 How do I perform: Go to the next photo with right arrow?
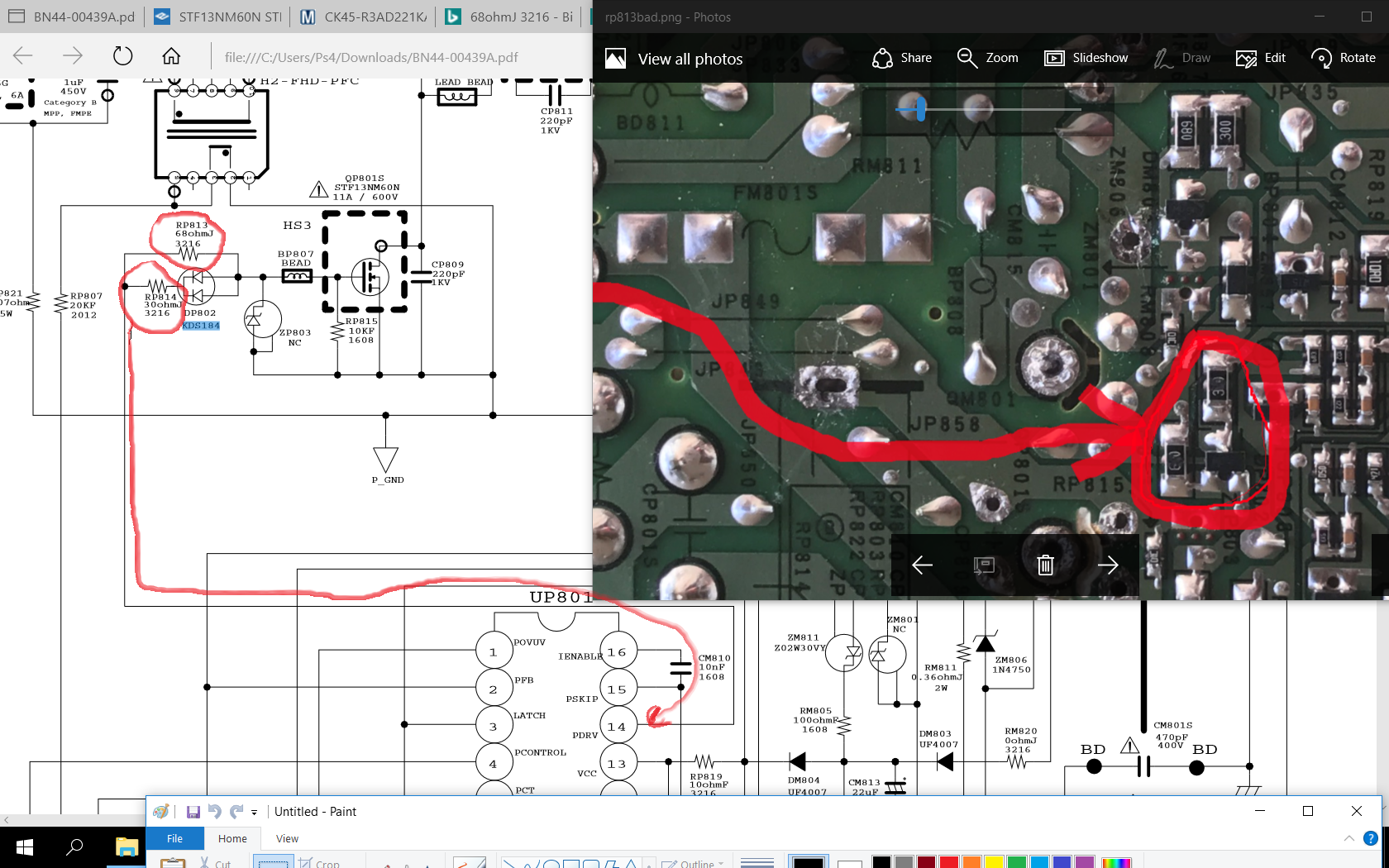[x=1108, y=565]
